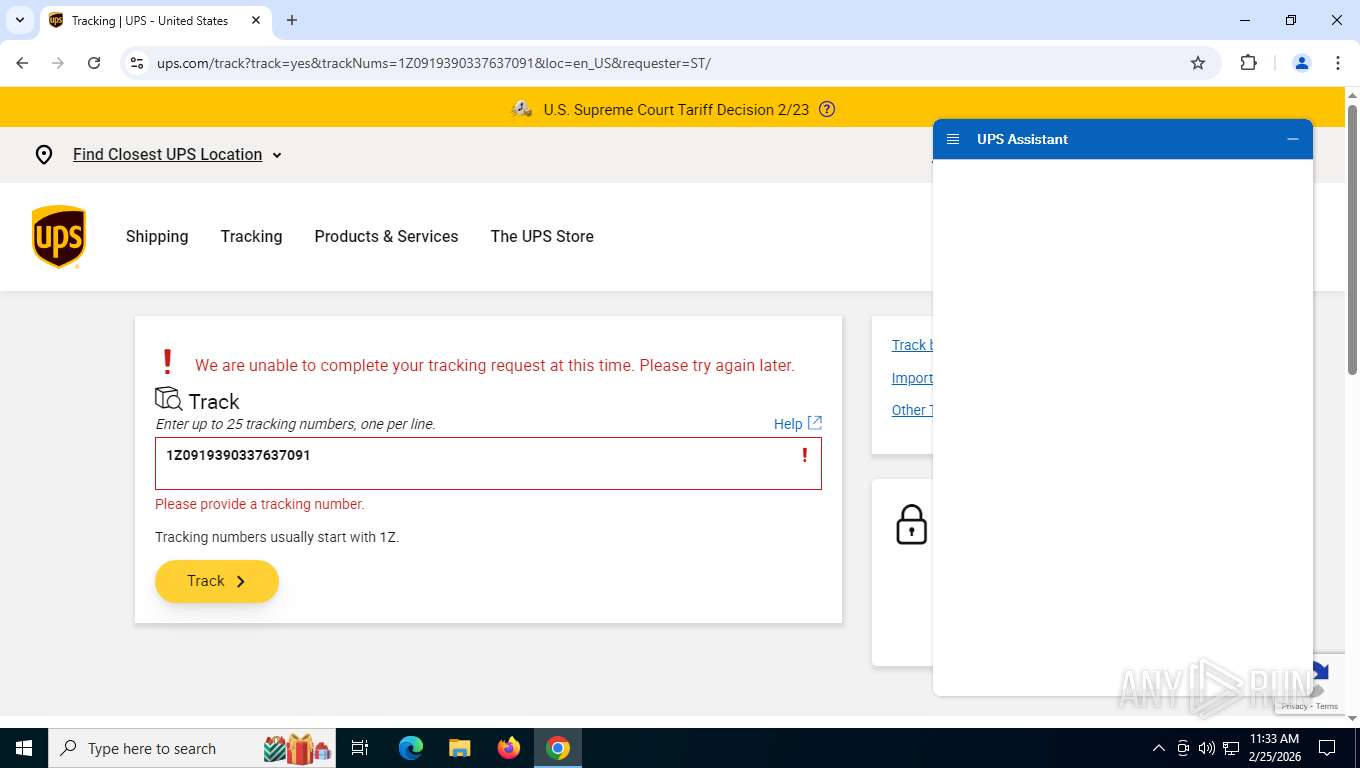
Task: Open the Windows notification center
Action: [x=1327, y=748]
